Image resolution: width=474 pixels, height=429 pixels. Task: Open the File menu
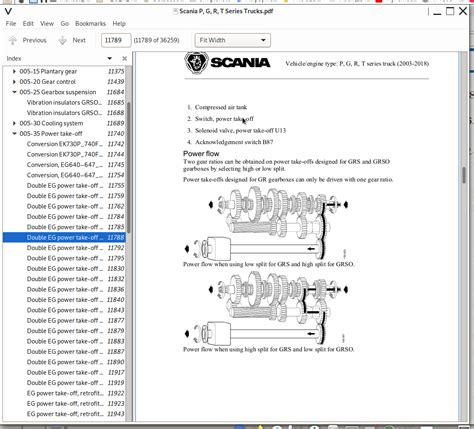tap(11, 24)
